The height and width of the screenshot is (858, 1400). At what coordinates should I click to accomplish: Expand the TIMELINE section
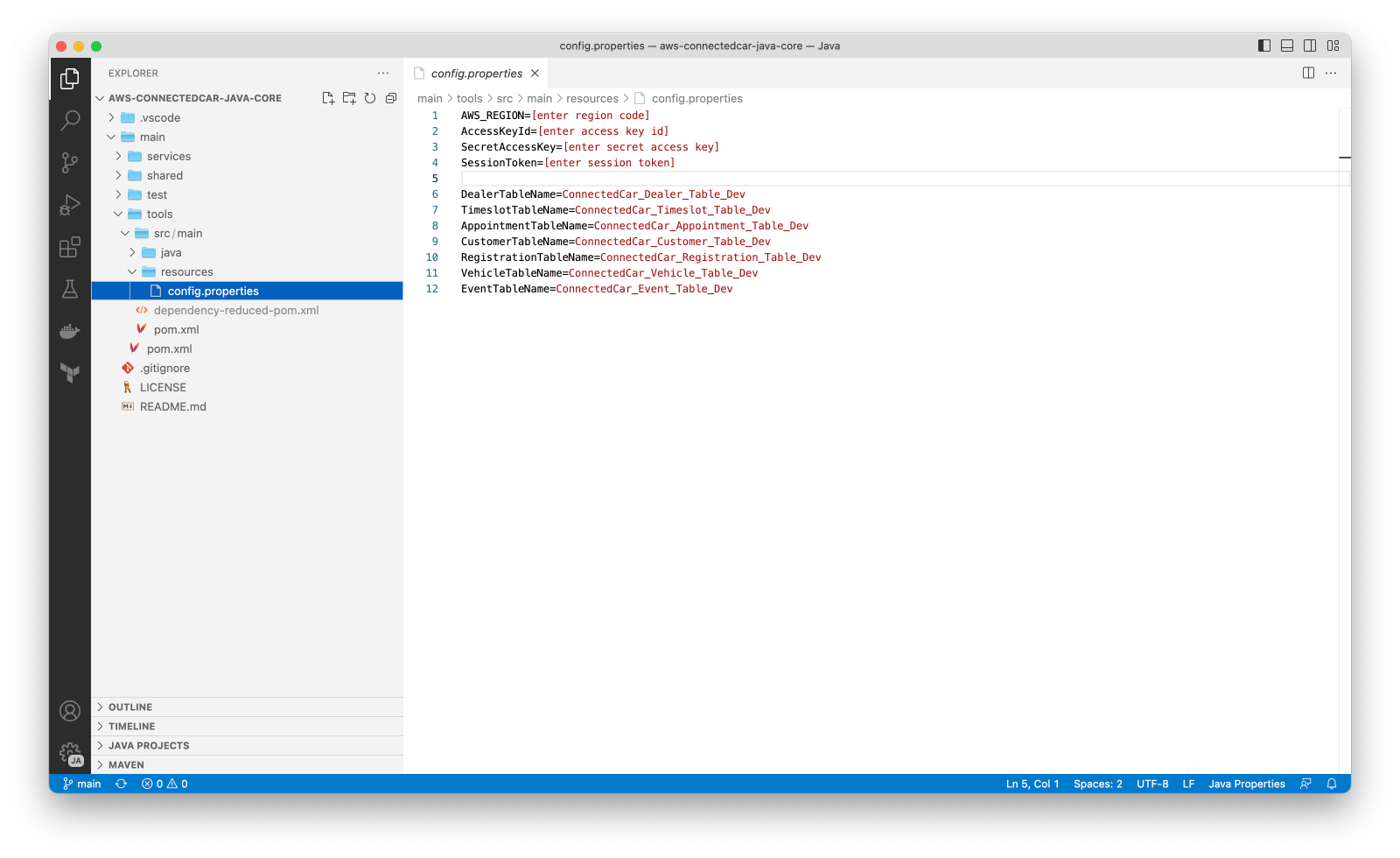pyautogui.click(x=247, y=726)
